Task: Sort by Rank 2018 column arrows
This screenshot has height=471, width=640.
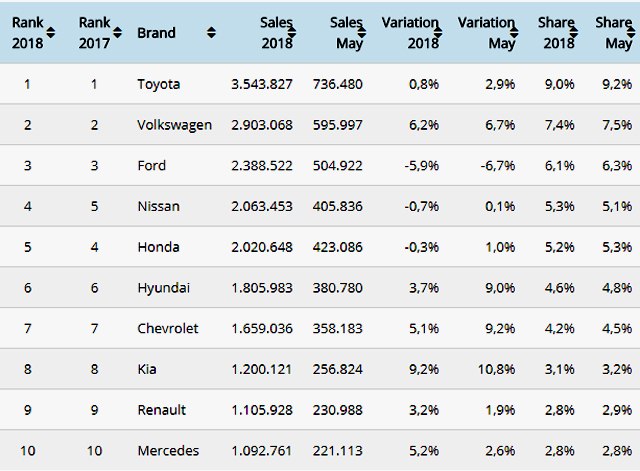Action: [x=51, y=32]
